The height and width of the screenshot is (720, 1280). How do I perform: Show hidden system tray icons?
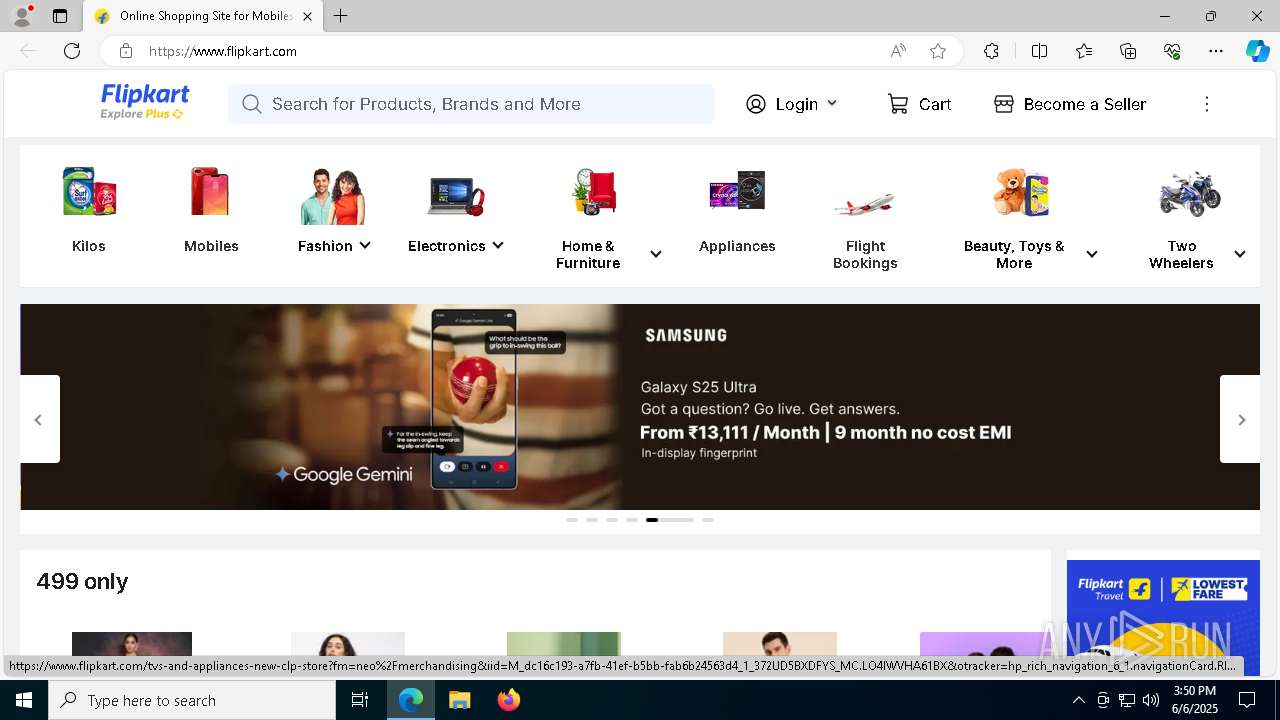pos(1078,700)
